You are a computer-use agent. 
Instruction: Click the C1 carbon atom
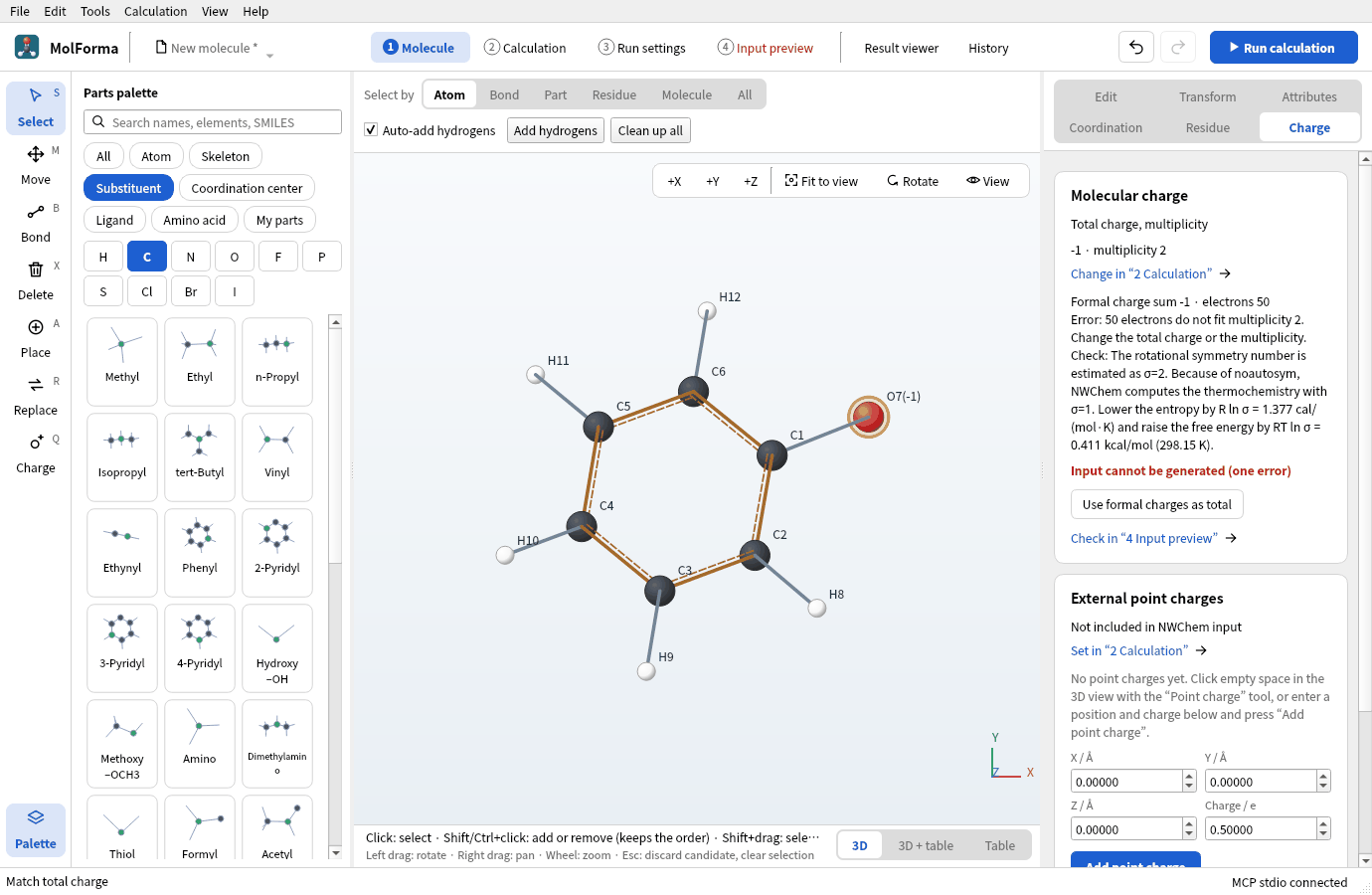click(772, 455)
